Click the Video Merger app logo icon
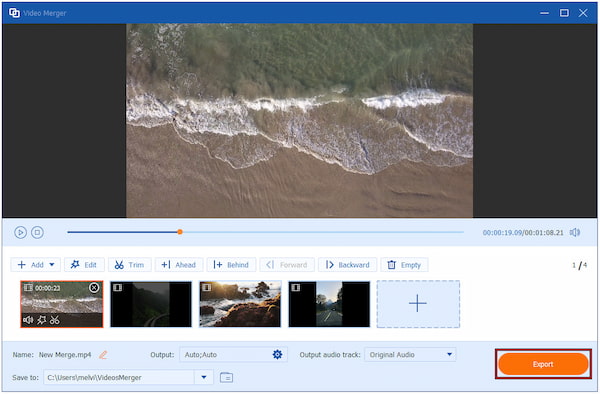The width and height of the screenshot is (600, 394). click(x=14, y=13)
